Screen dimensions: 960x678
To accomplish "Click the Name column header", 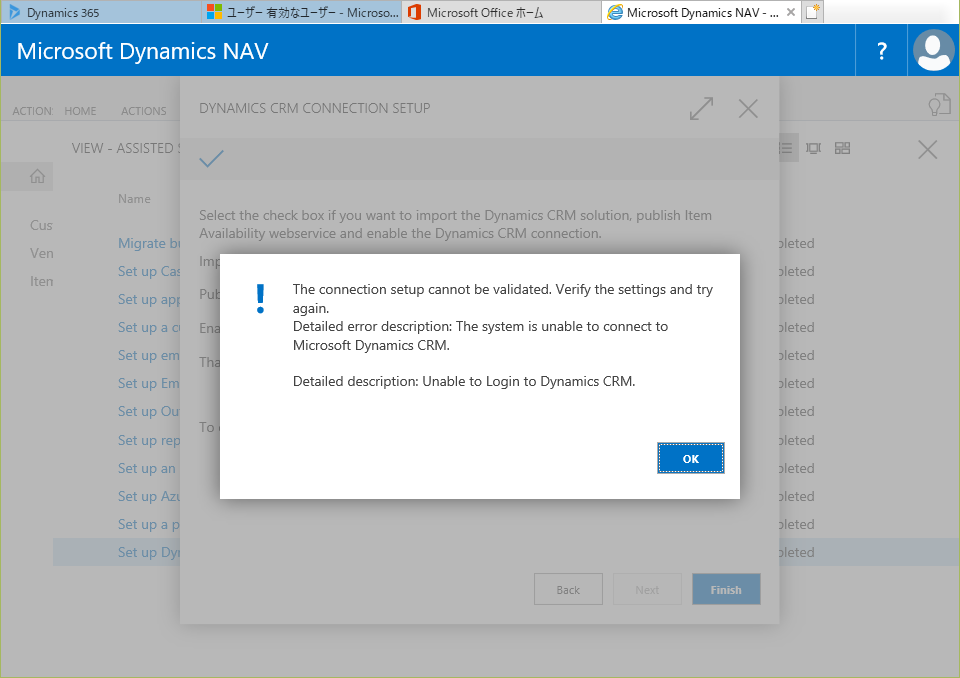I will [134, 198].
